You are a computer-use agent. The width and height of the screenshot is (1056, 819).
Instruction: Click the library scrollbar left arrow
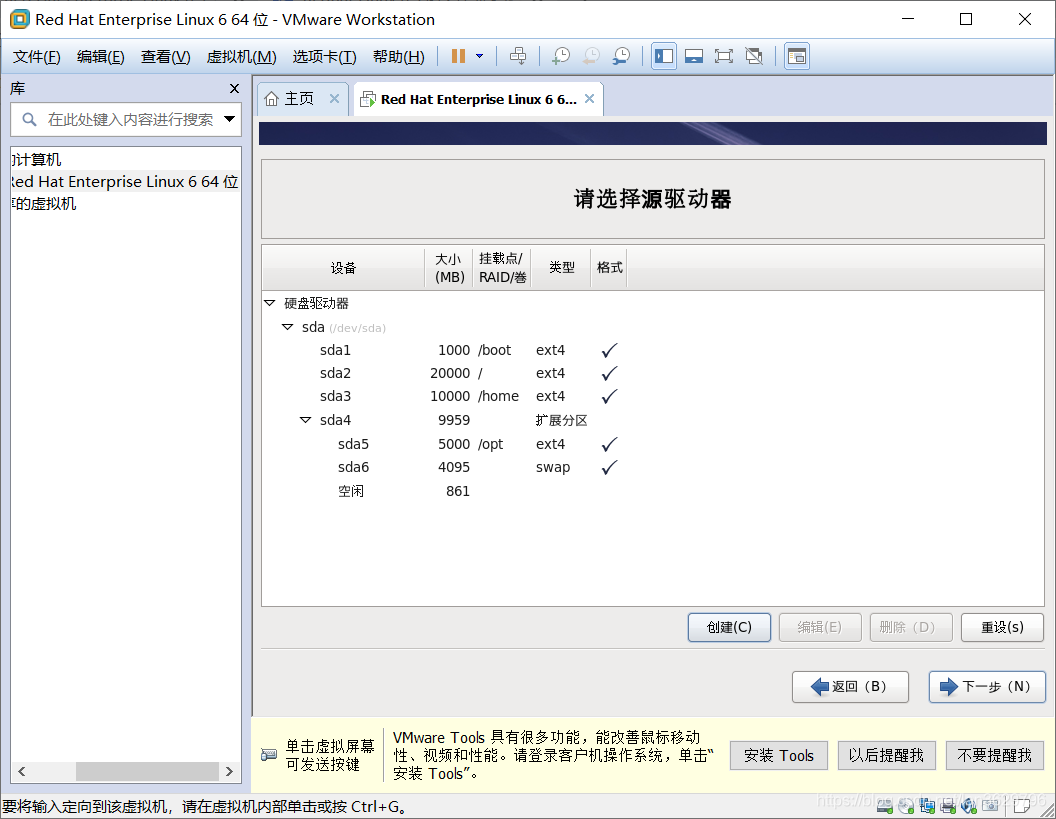tap(22, 771)
